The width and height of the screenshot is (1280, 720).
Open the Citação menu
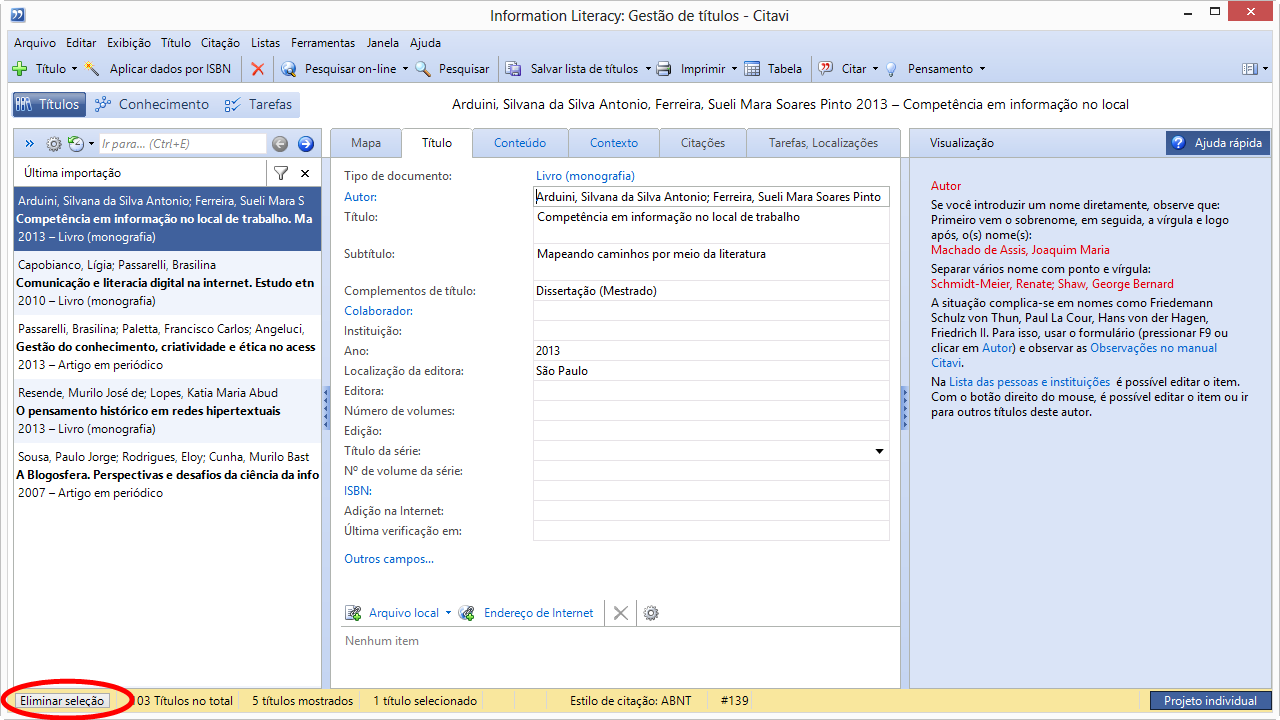tap(220, 43)
